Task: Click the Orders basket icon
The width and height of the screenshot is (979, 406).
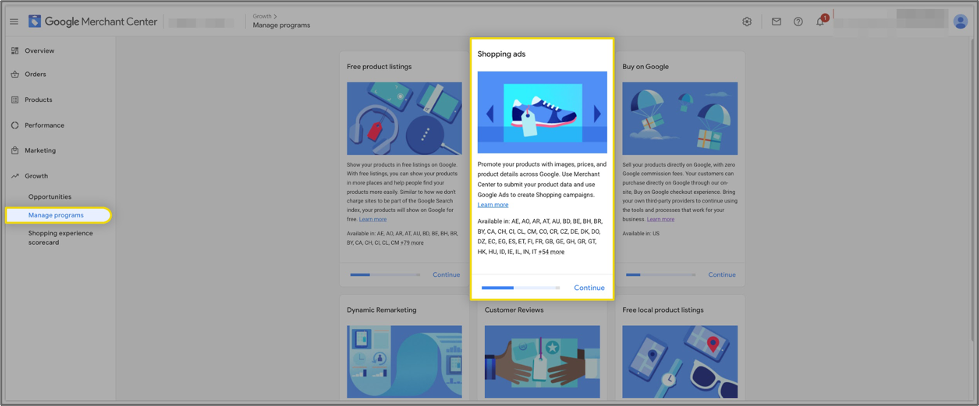Action: (x=15, y=74)
